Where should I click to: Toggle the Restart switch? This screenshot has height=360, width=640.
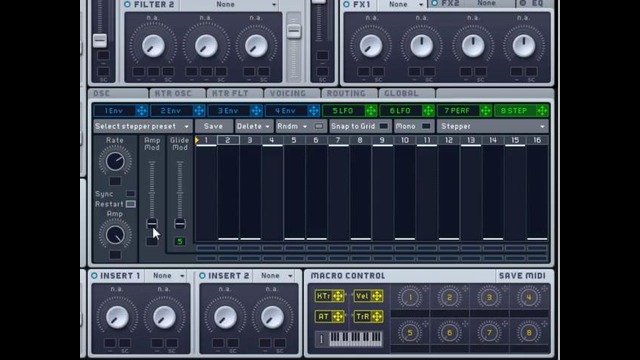pos(131,204)
